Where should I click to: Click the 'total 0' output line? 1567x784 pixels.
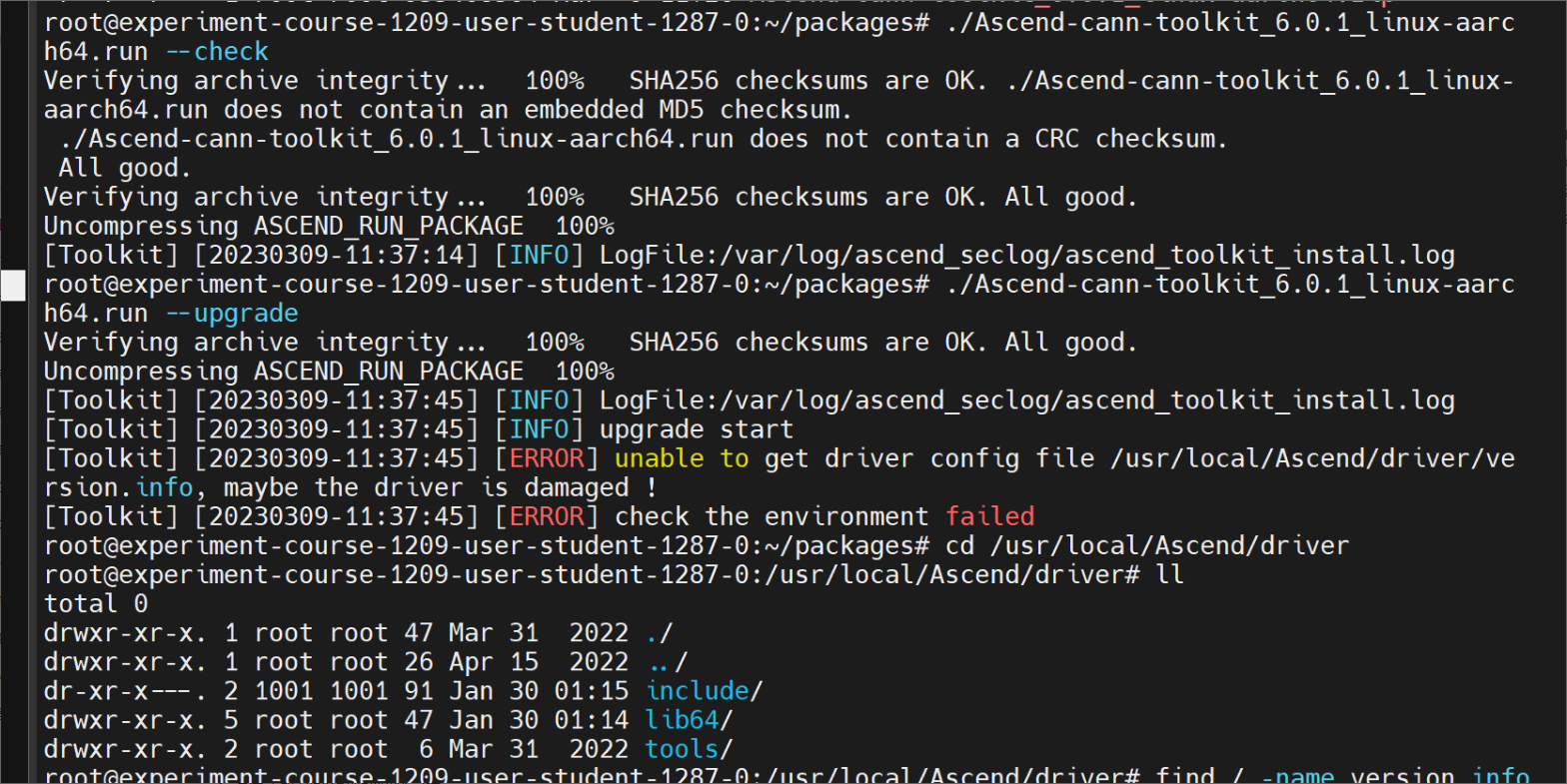tap(96, 604)
